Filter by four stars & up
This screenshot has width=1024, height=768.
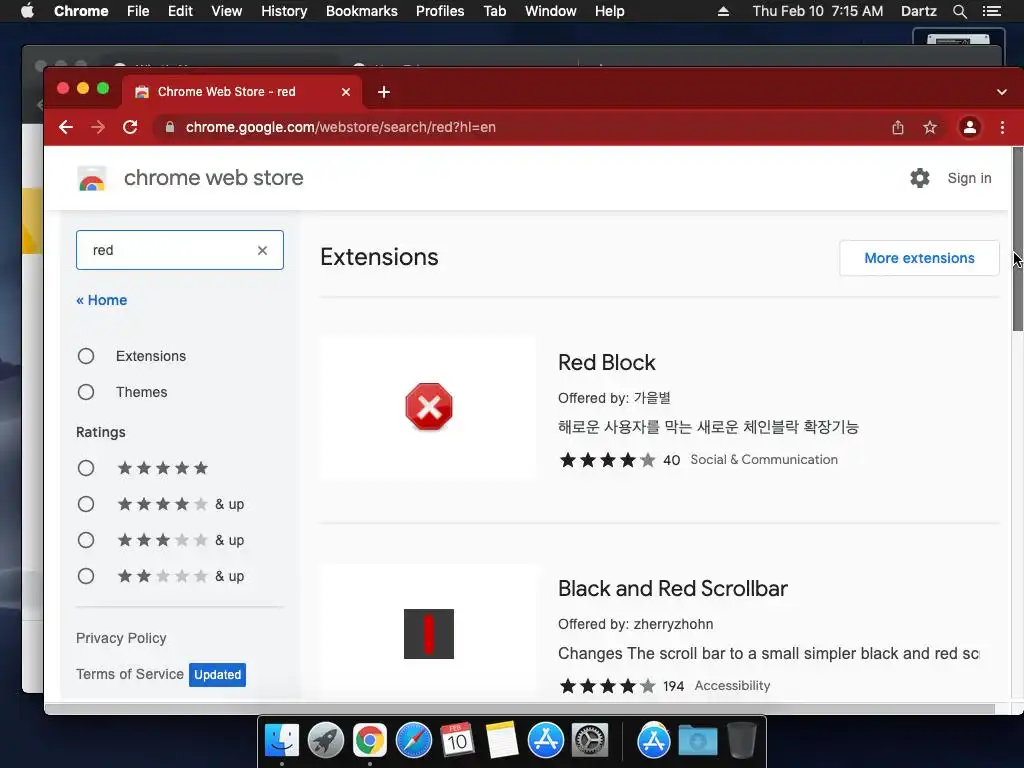[x=86, y=504]
